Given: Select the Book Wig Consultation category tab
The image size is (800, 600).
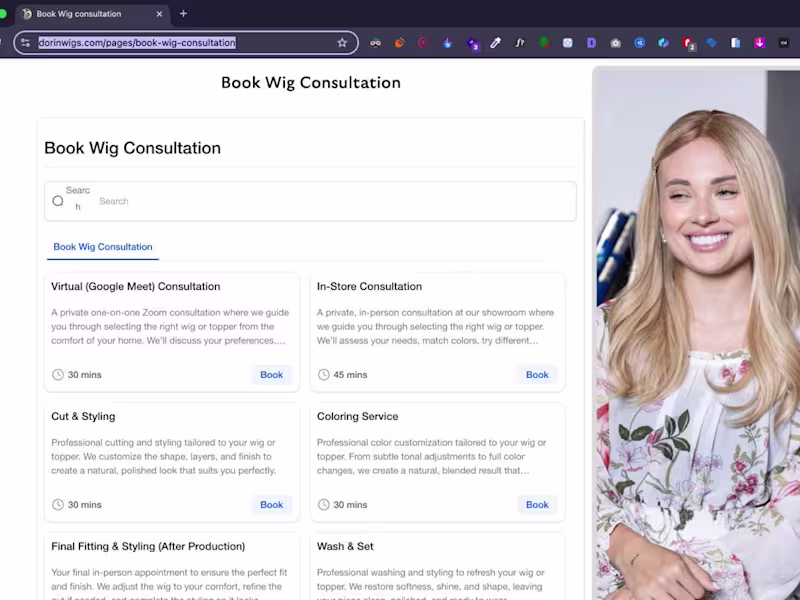Looking at the screenshot, I should [x=103, y=247].
